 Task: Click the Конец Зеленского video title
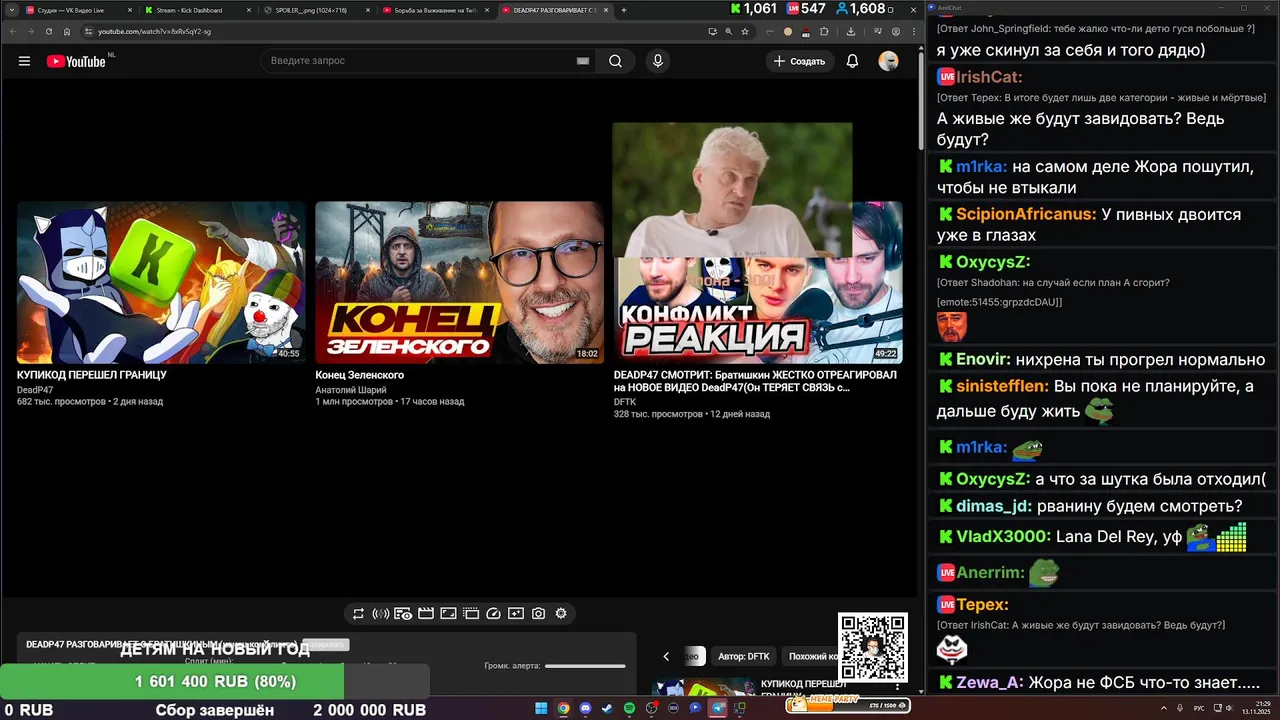pyautogui.click(x=359, y=375)
